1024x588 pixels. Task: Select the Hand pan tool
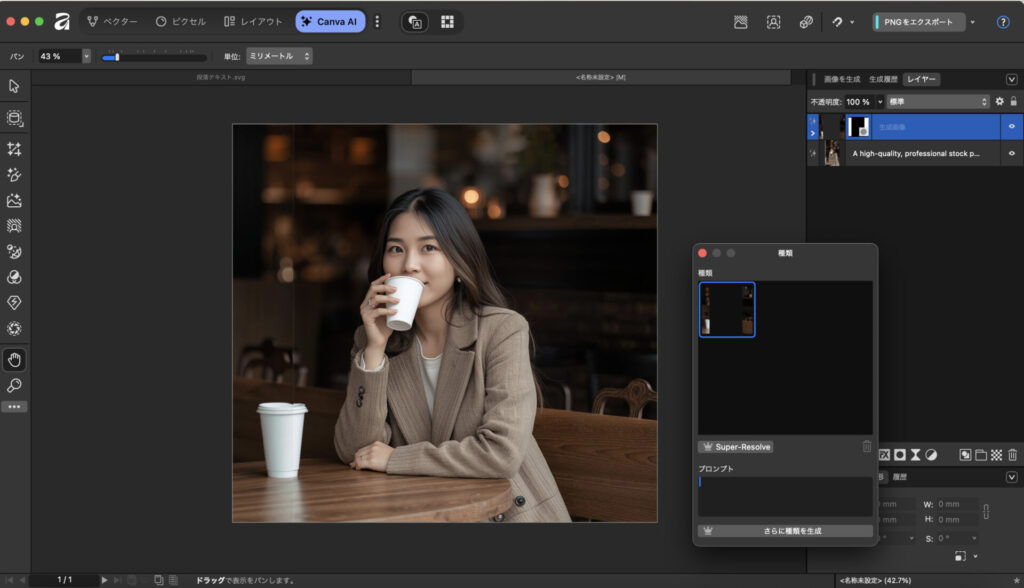point(14,360)
